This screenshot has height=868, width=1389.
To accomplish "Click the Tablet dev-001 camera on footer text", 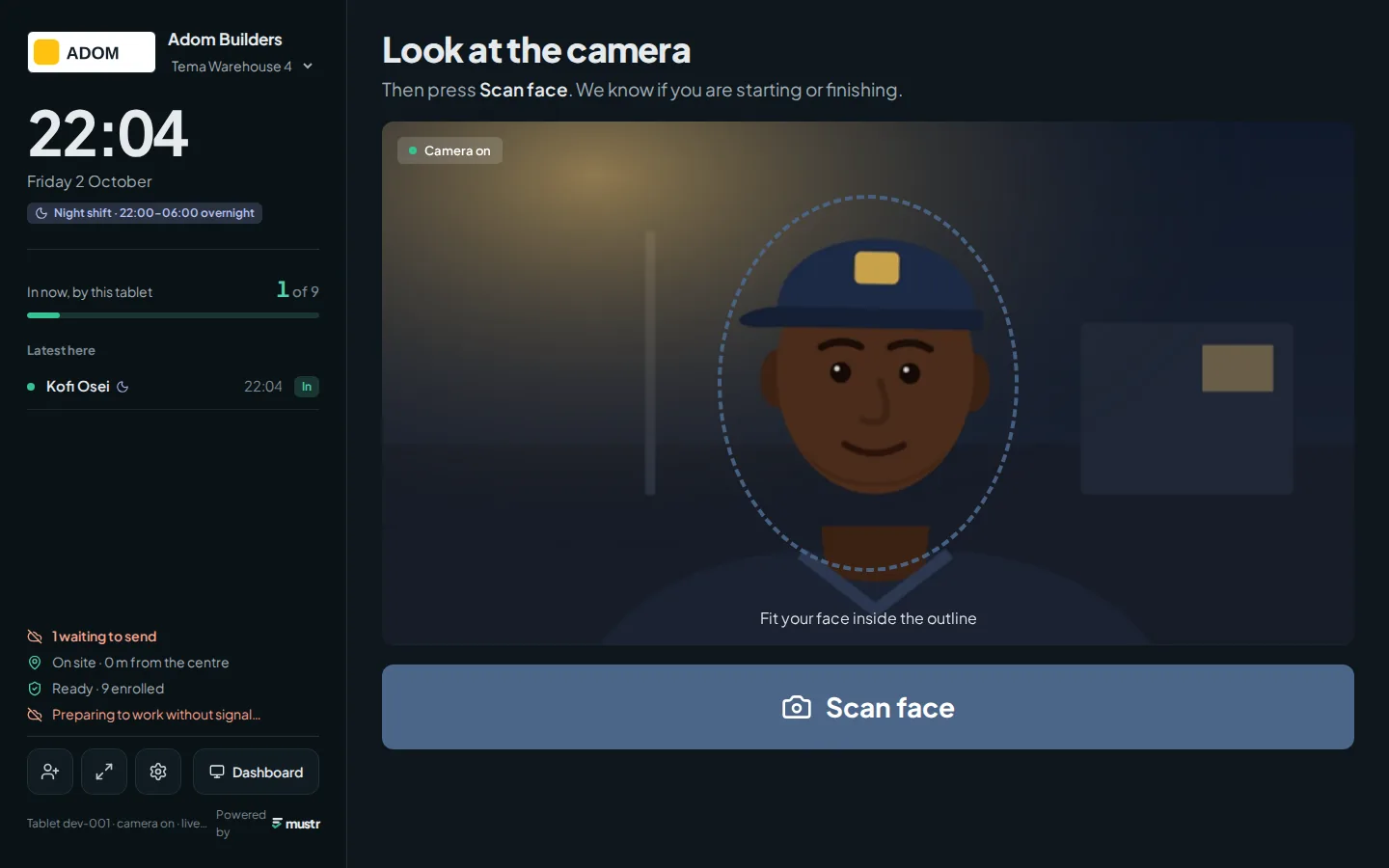I will click(117, 824).
